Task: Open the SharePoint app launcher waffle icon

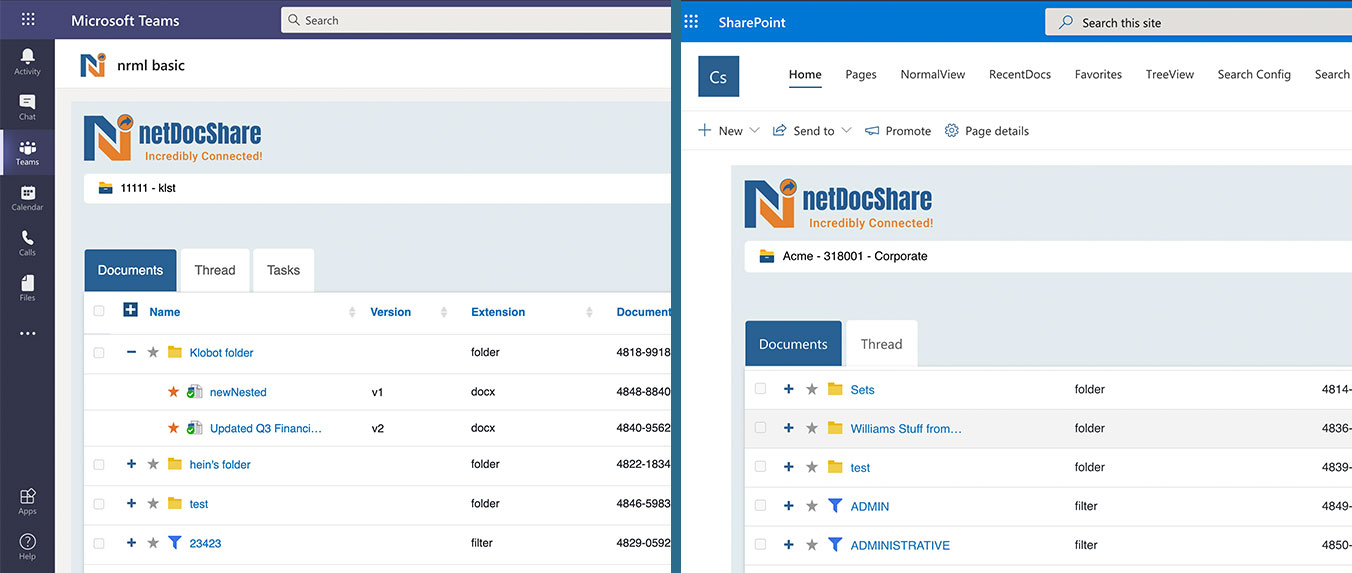Action: 692,22
